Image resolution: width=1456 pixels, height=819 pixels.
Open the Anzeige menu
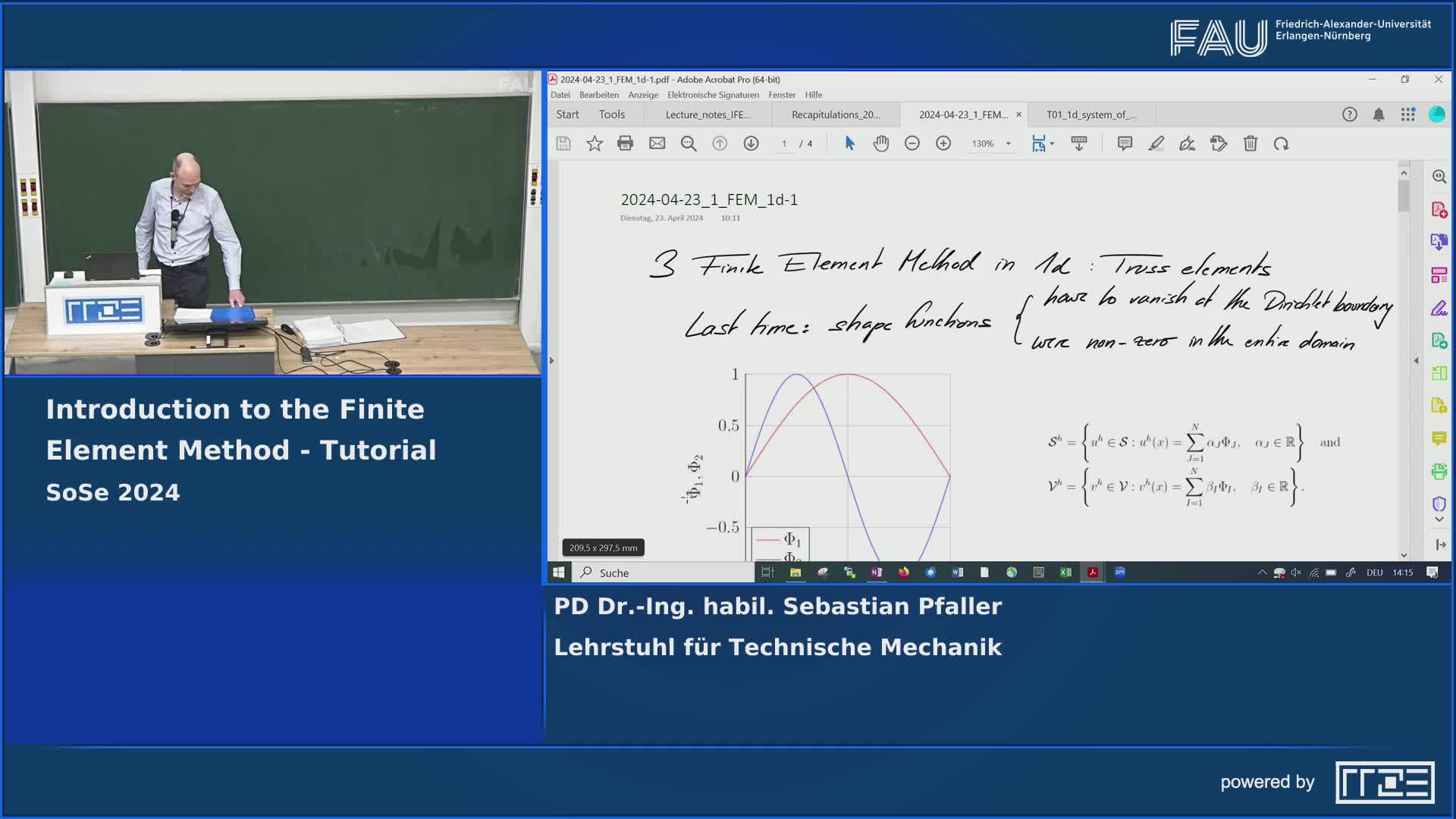[642, 95]
